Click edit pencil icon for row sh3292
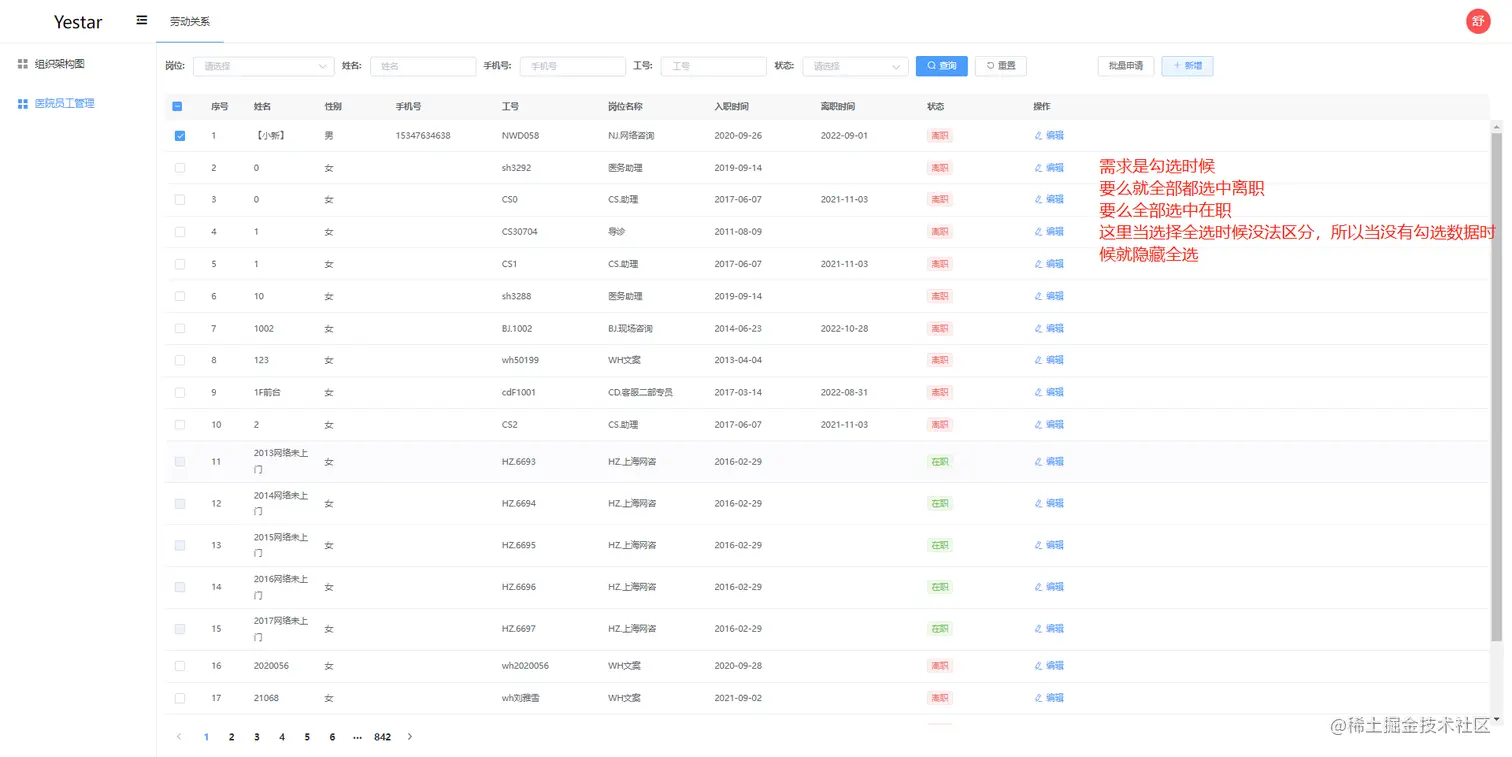Screen dimensions: 1512x757 coord(1038,168)
